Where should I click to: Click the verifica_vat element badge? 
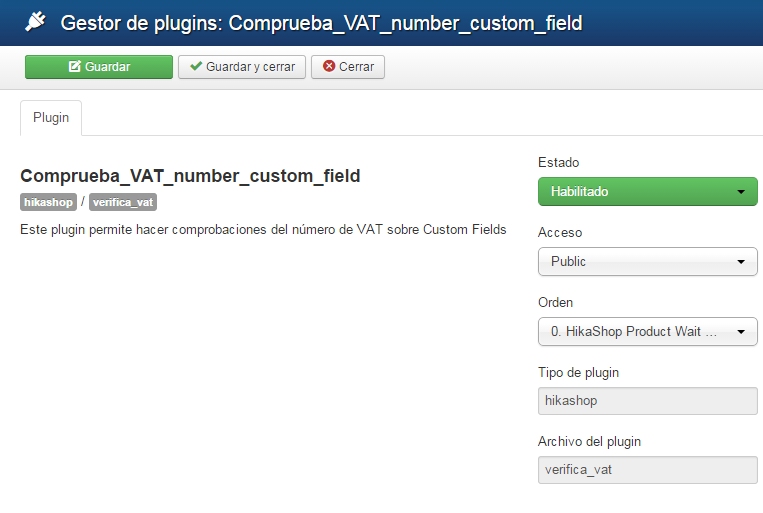pos(123,202)
